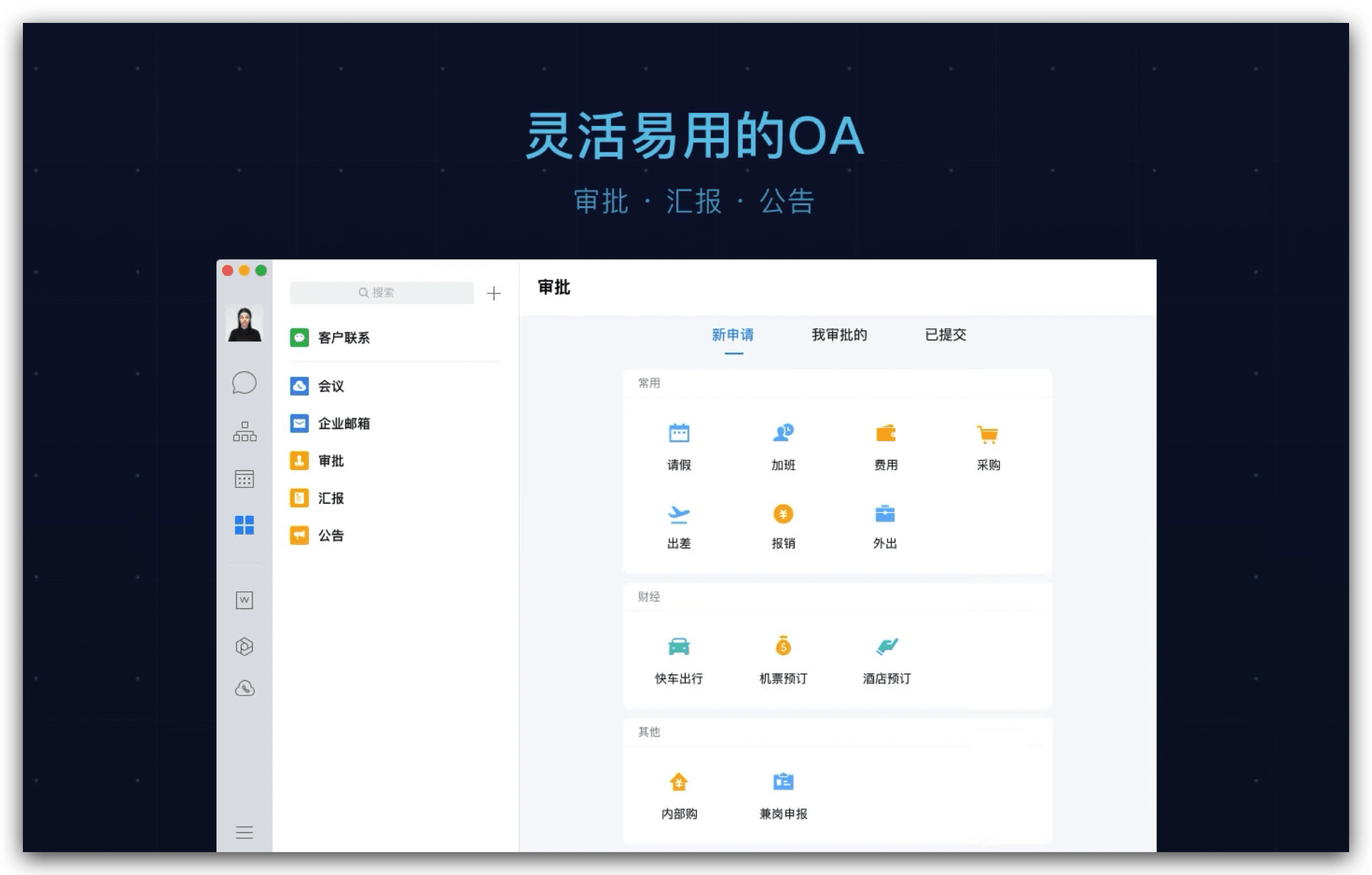The height and width of the screenshot is (875, 1372).
Task: Open the documents W sidebar icon
Action: pos(245,600)
